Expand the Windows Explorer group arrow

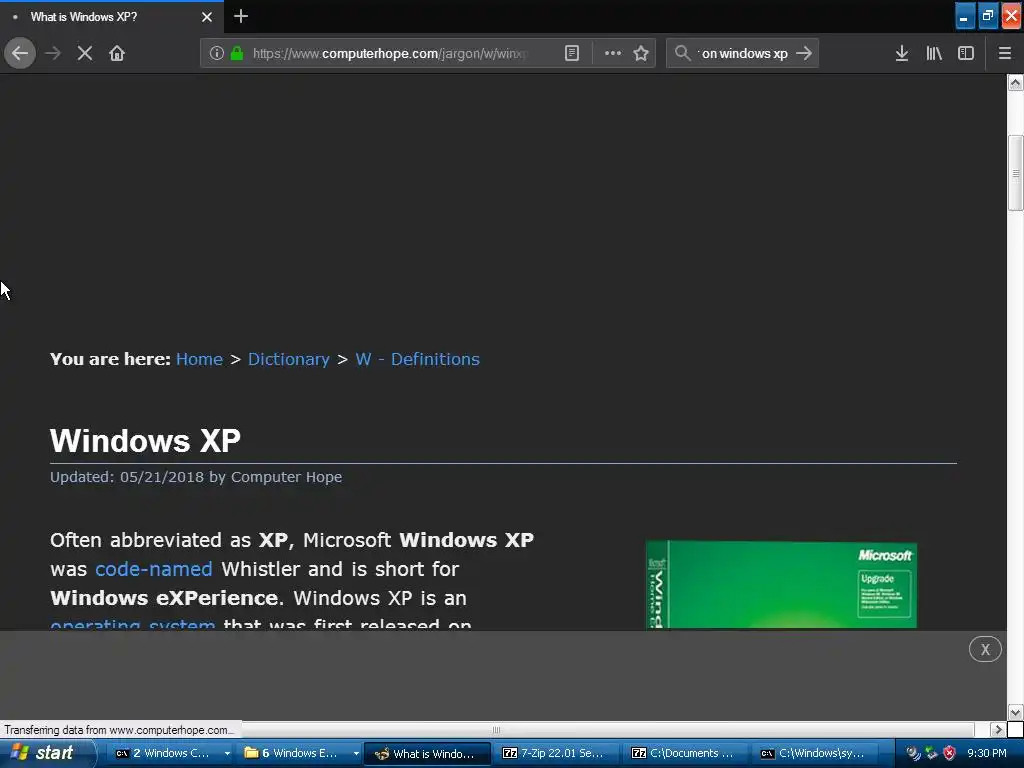(356, 753)
